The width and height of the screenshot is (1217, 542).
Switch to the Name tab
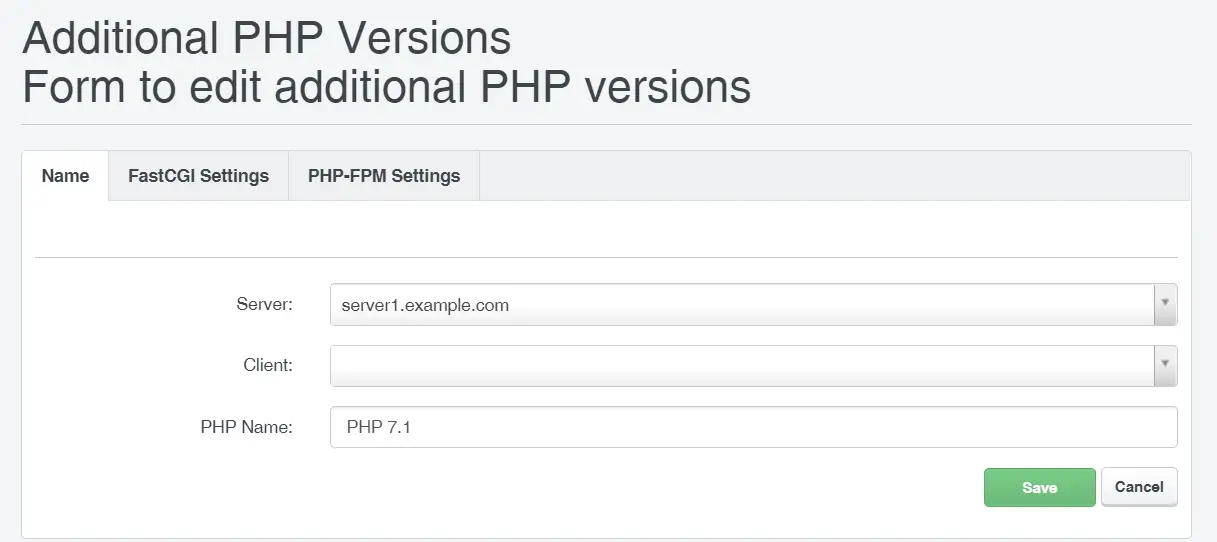[65, 176]
